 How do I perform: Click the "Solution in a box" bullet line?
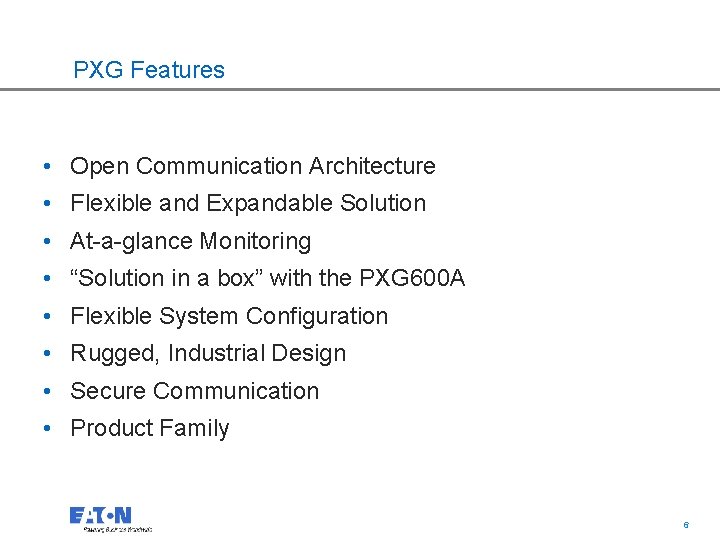click(x=268, y=278)
